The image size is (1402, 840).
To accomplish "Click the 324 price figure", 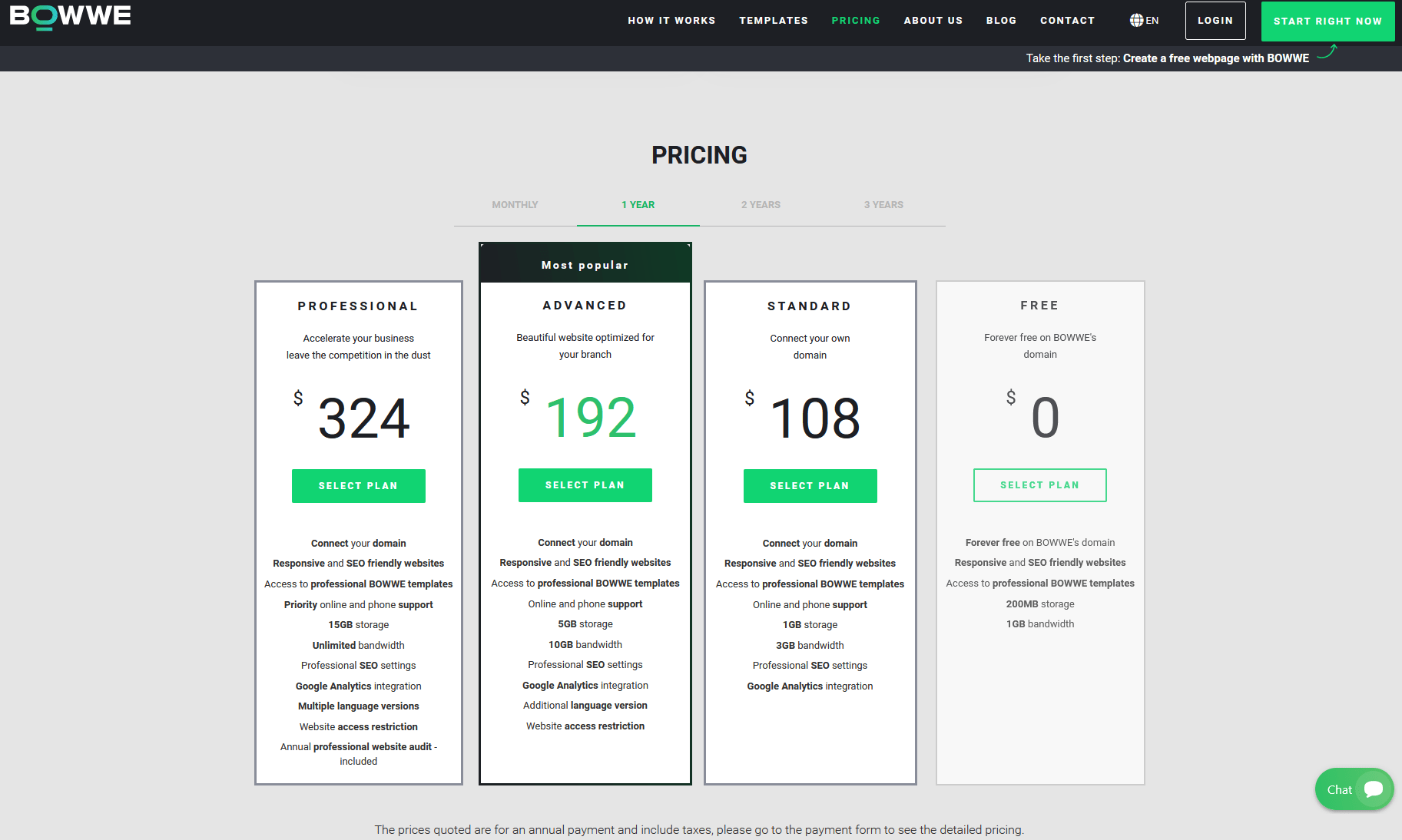I will 364,419.
